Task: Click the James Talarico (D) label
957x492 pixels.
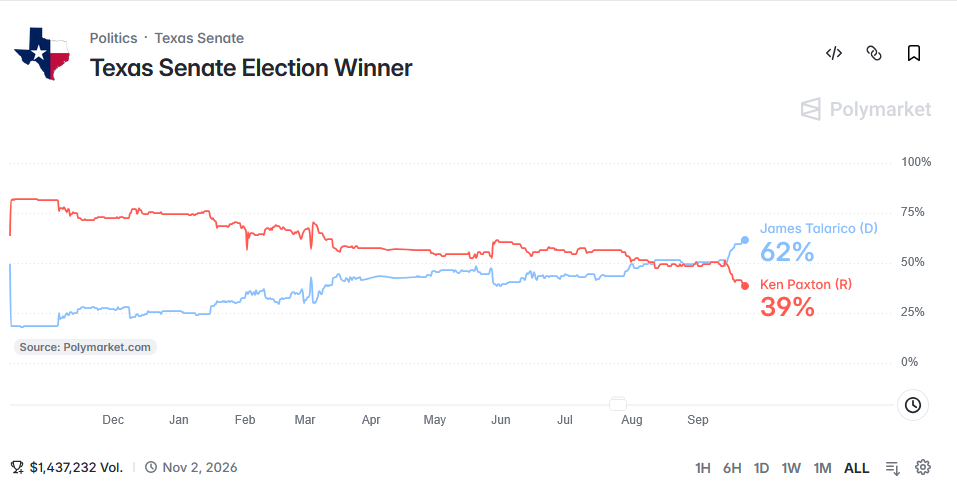Action: point(818,228)
